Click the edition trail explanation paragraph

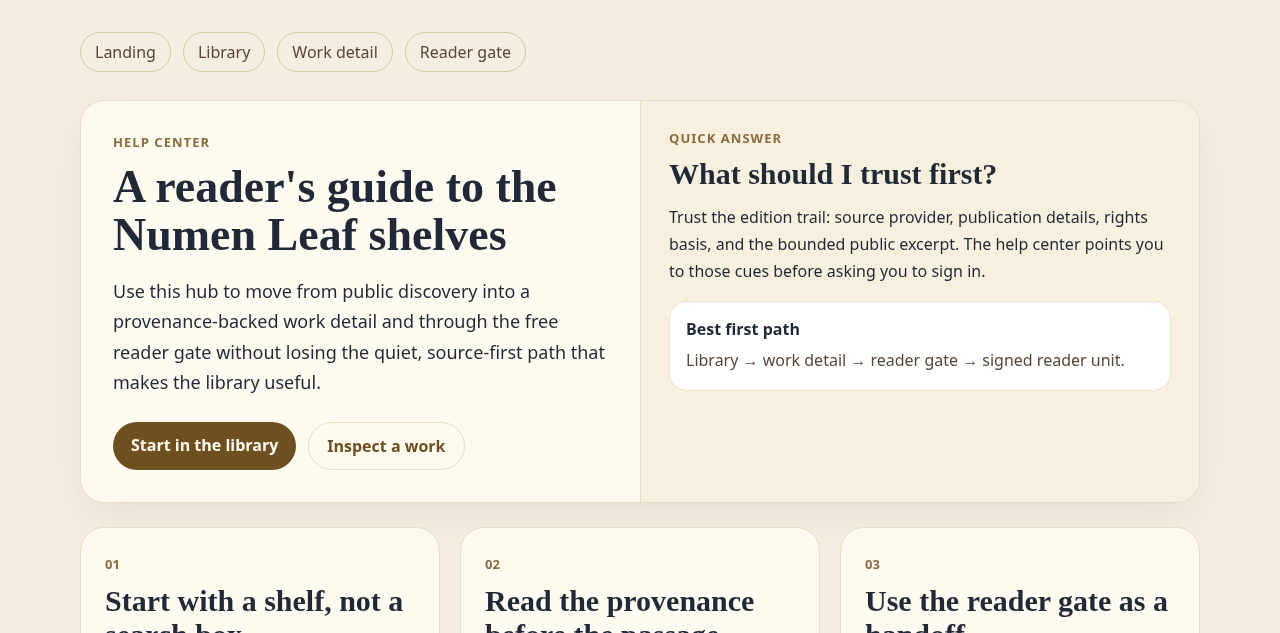(917, 244)
